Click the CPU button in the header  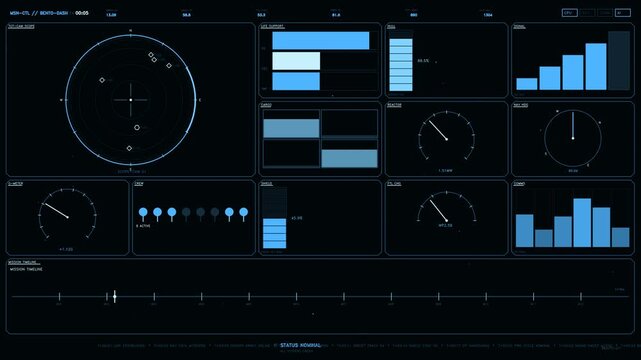click(x=569, y=13)
